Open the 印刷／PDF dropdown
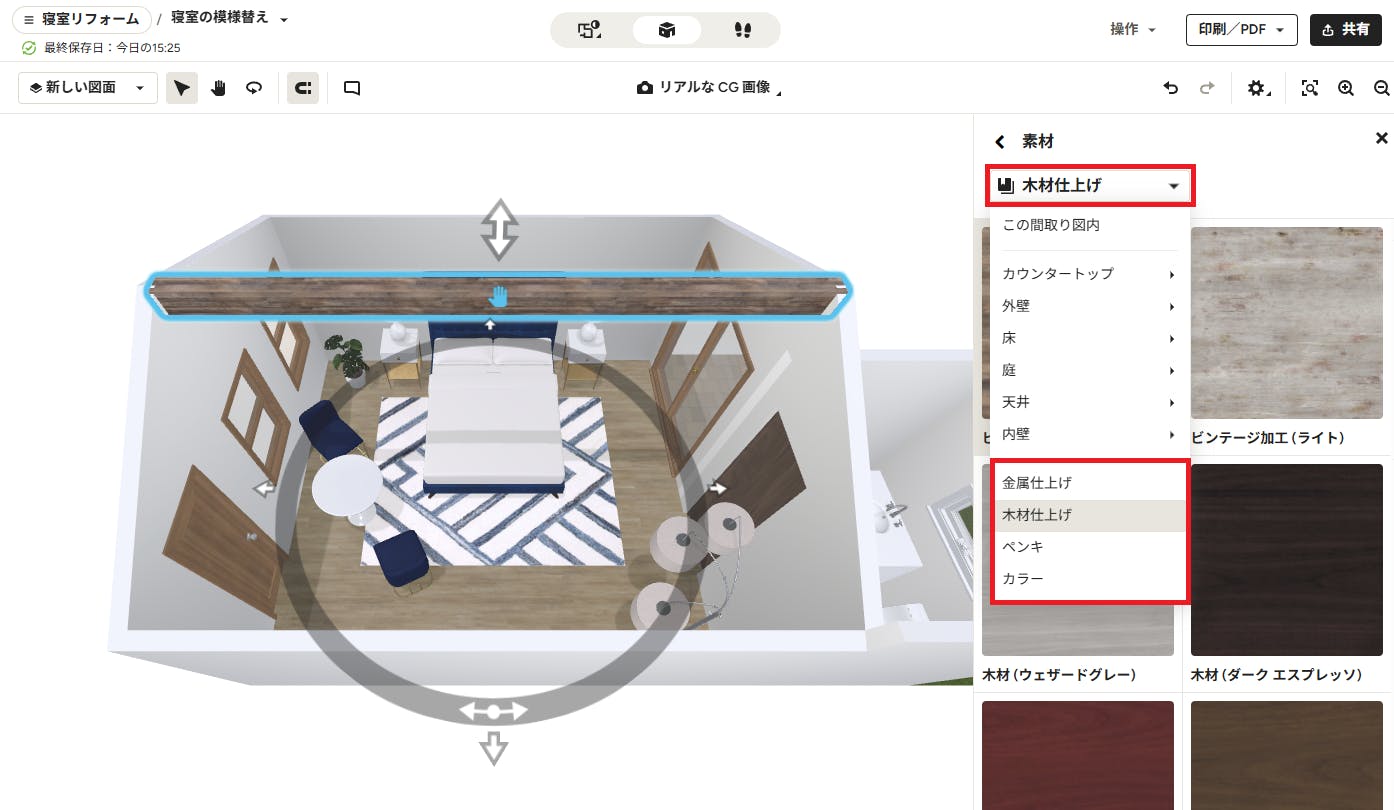1394x810 pixels. point(1241,30)
